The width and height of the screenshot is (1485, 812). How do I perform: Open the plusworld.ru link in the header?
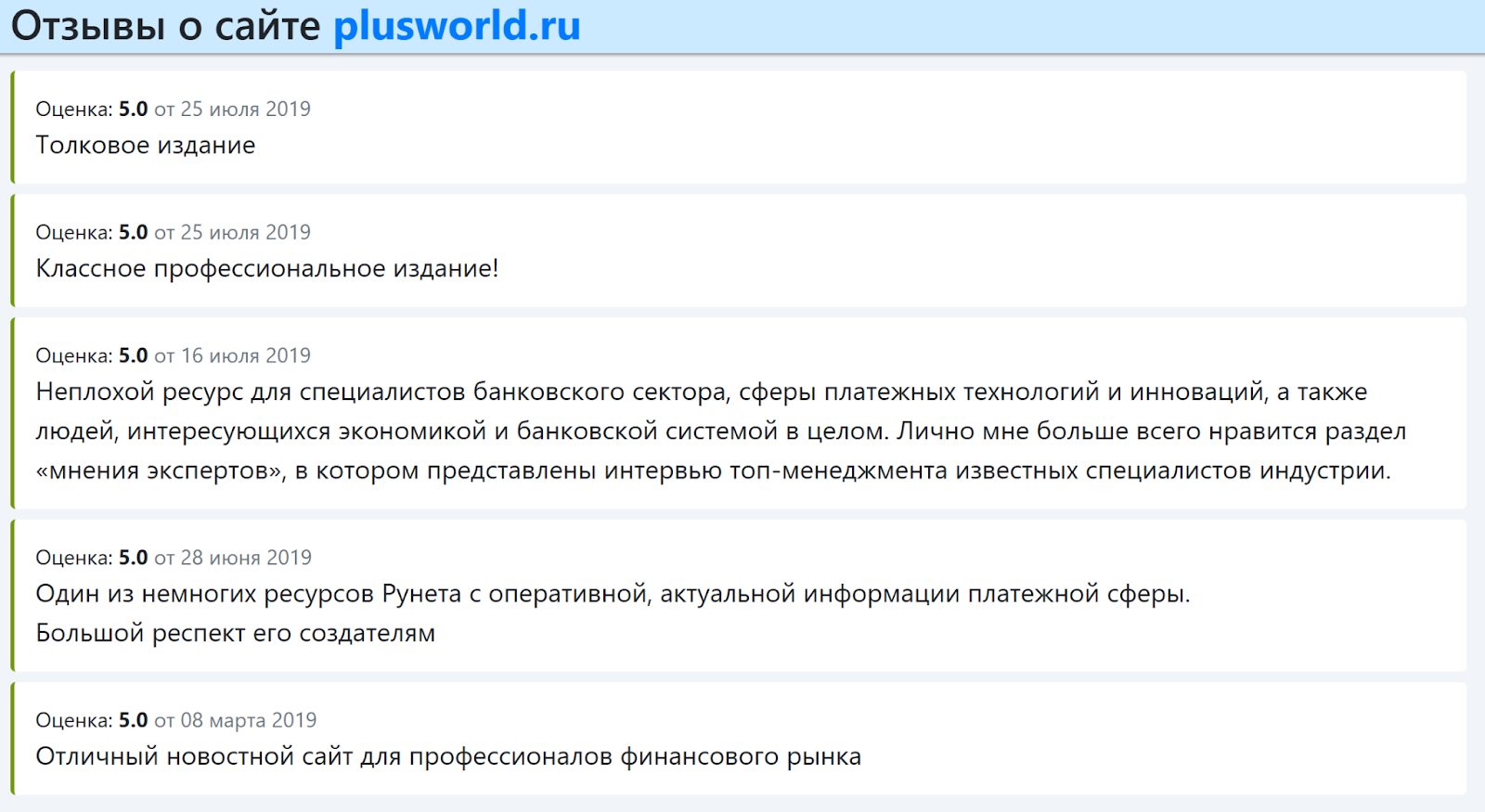pos(456,26)
